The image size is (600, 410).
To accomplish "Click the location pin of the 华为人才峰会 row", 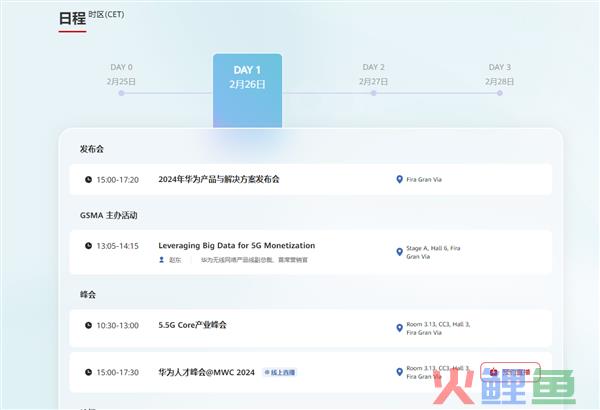I will (399, 372).
